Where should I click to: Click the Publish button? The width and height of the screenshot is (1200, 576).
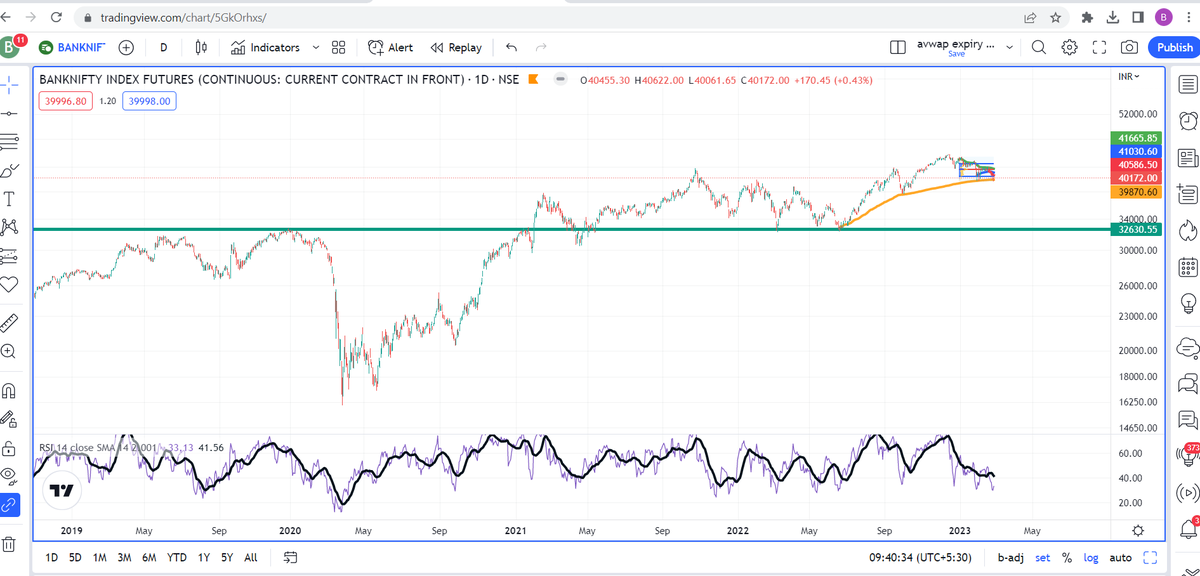1173,47
